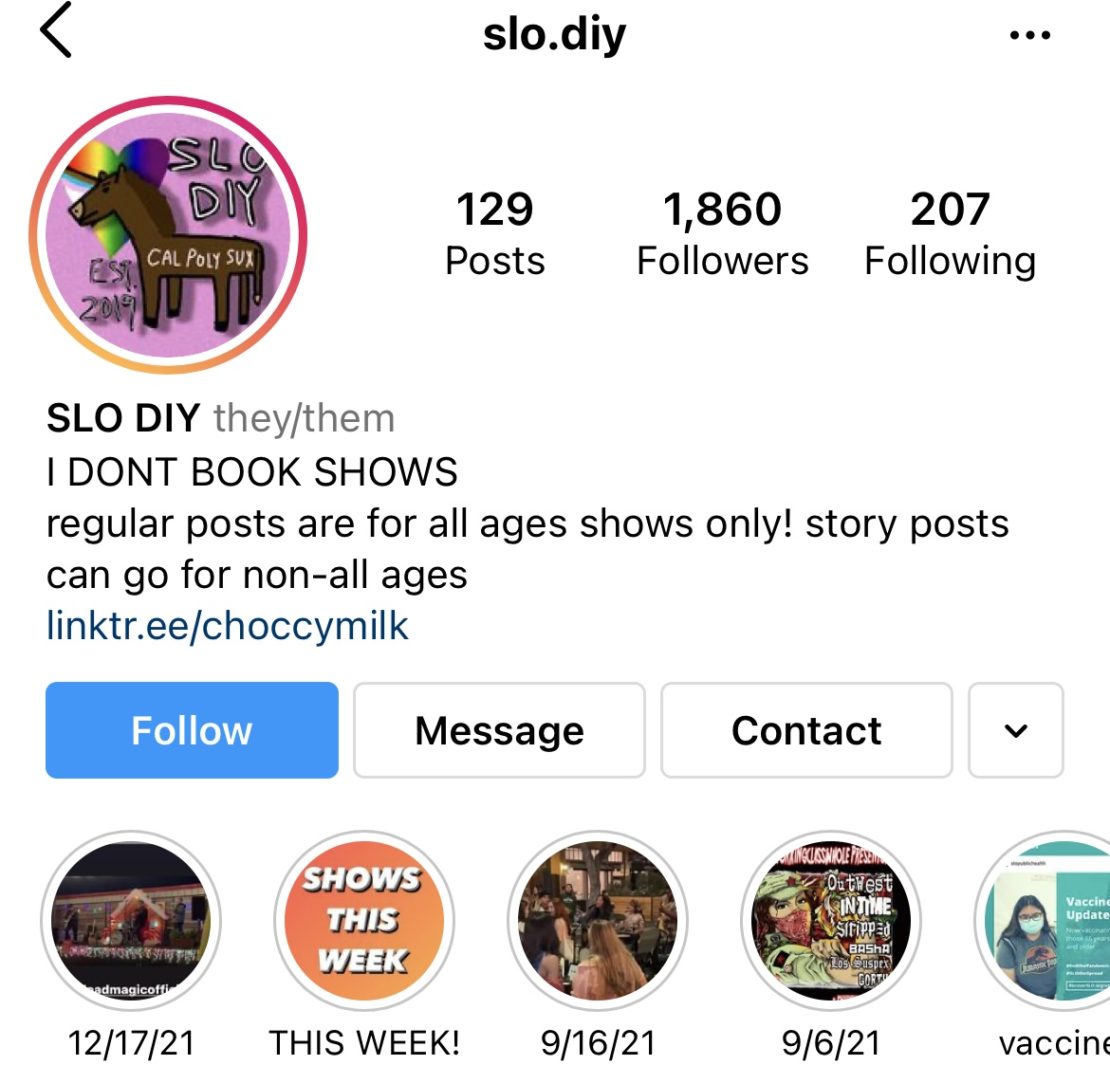Open the 9/6/21 story highlight
The image size is (1110, 1065).
pos(831,921)
